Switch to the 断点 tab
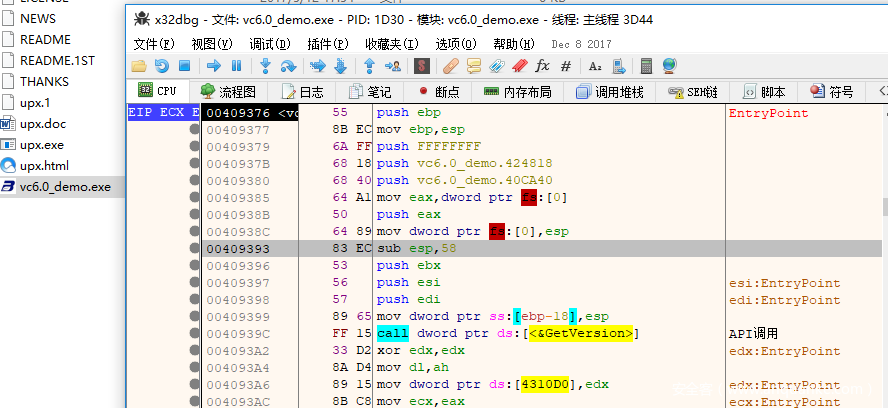 click(439, 92)
